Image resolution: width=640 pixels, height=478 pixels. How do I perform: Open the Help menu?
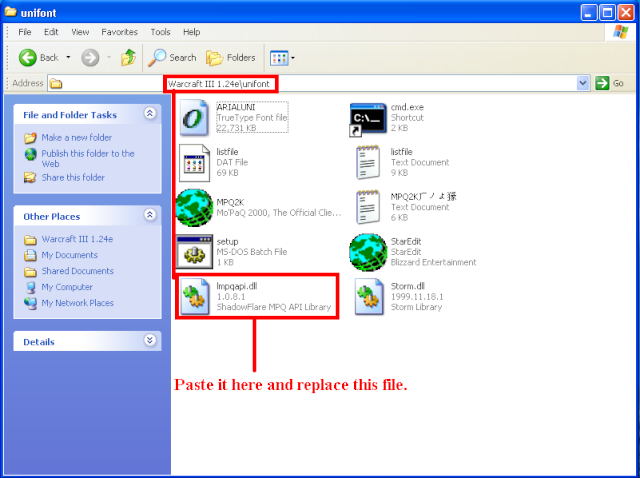click(x=191, y=32)
